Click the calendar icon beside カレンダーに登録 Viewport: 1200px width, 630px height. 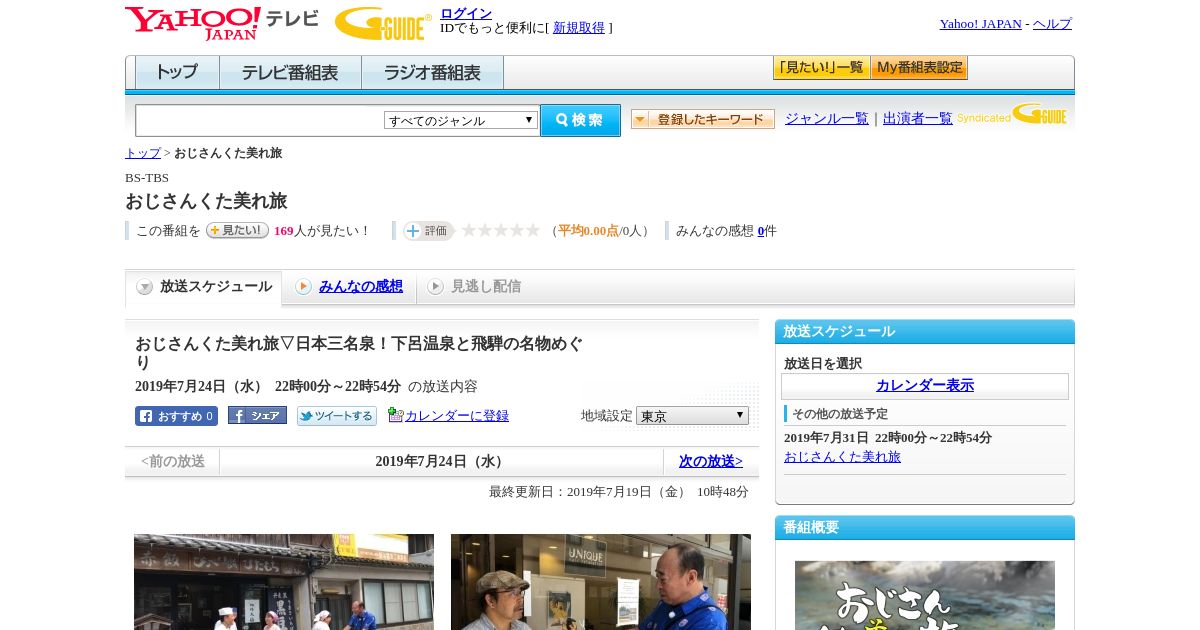coord(395,415)
